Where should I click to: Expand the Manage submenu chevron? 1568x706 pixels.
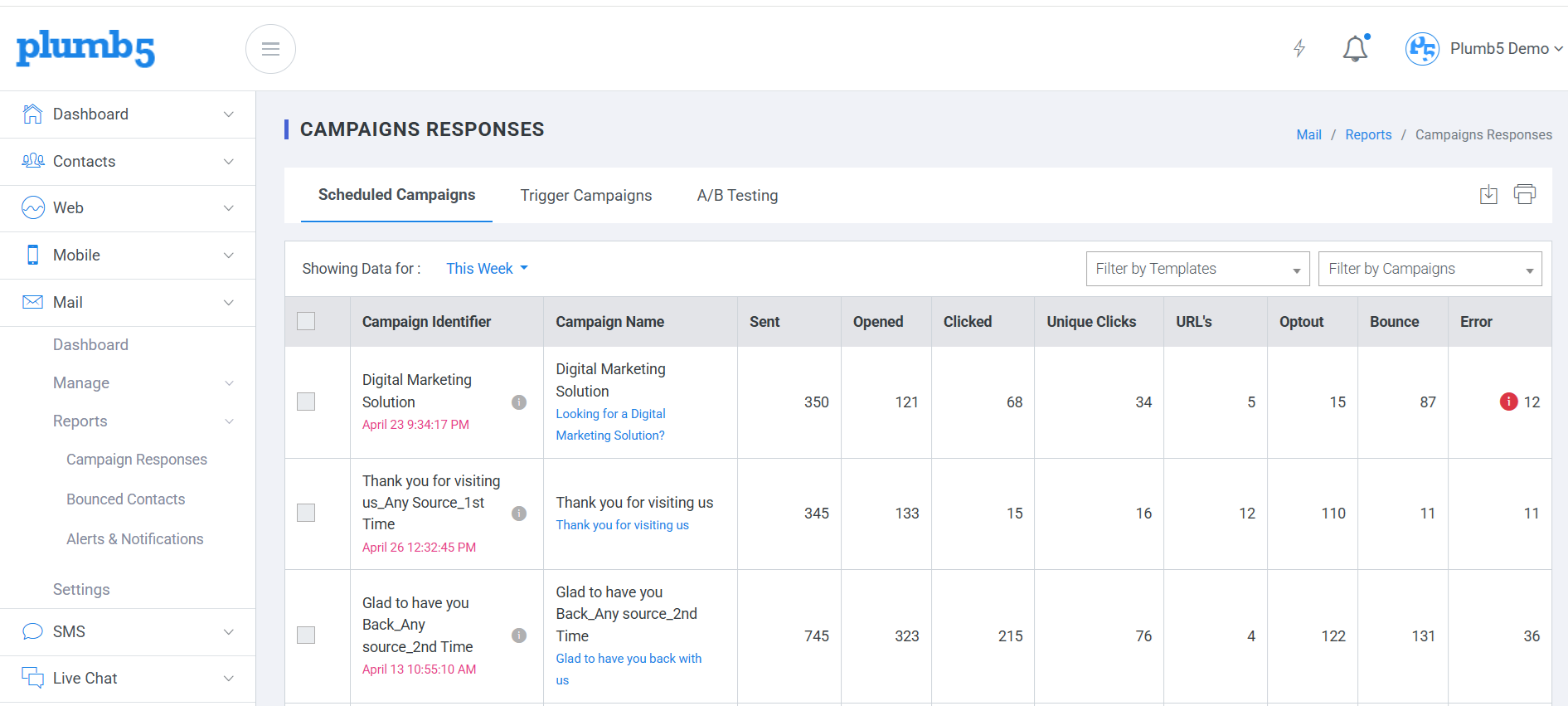click(x=229, y=383)
